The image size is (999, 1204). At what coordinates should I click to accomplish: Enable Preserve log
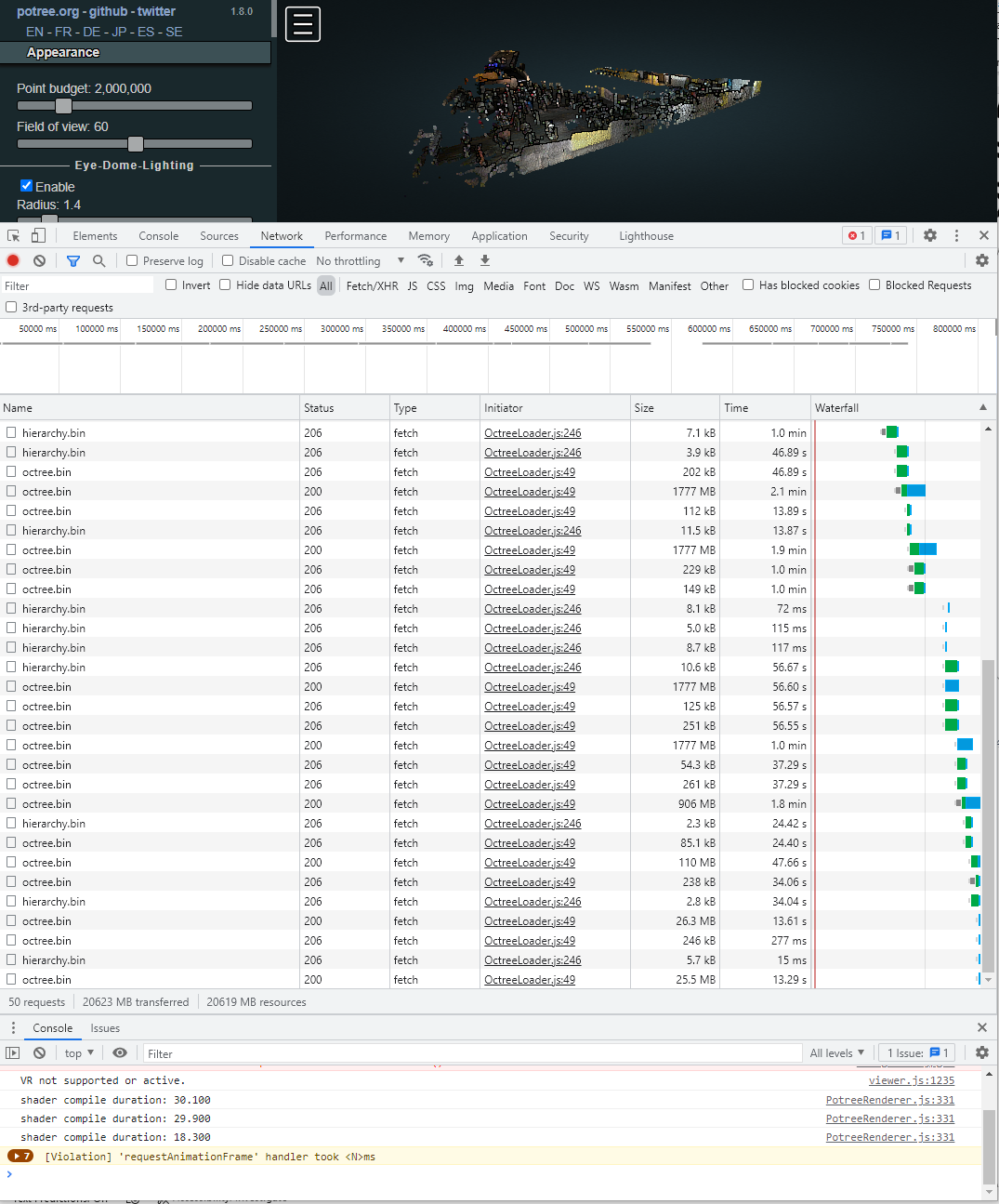tap(132, 260)
